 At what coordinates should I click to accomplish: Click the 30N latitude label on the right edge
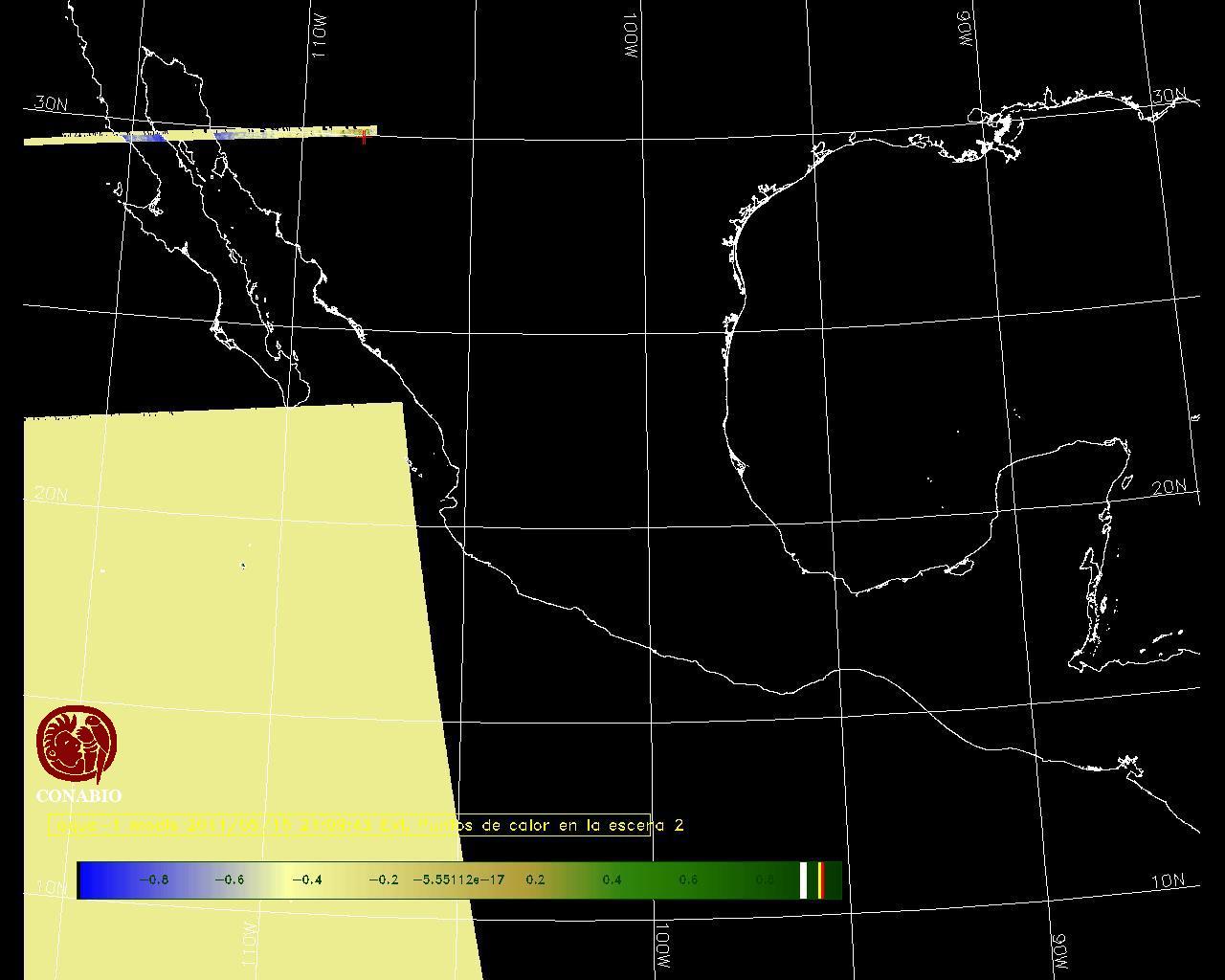click(1169, 97)
